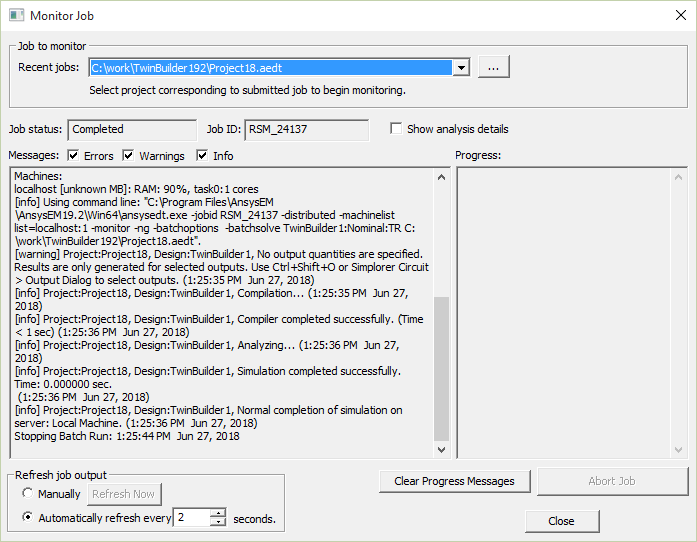Image resolution: width=697 pixels, height=542 pixels.
Task: Click the 'localhost [unknown MB]' machine line
Action: point(136,189)
